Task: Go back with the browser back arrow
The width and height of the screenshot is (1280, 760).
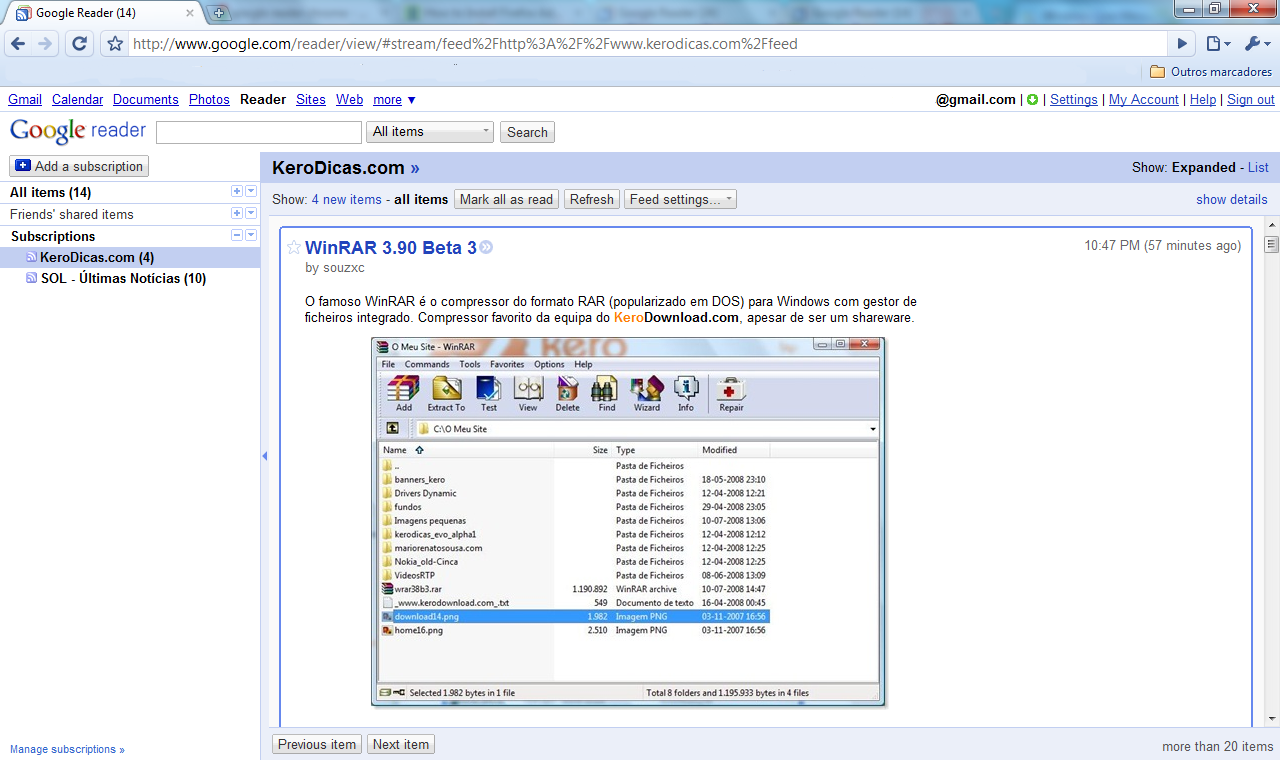Action: click(x=18, y=44)
